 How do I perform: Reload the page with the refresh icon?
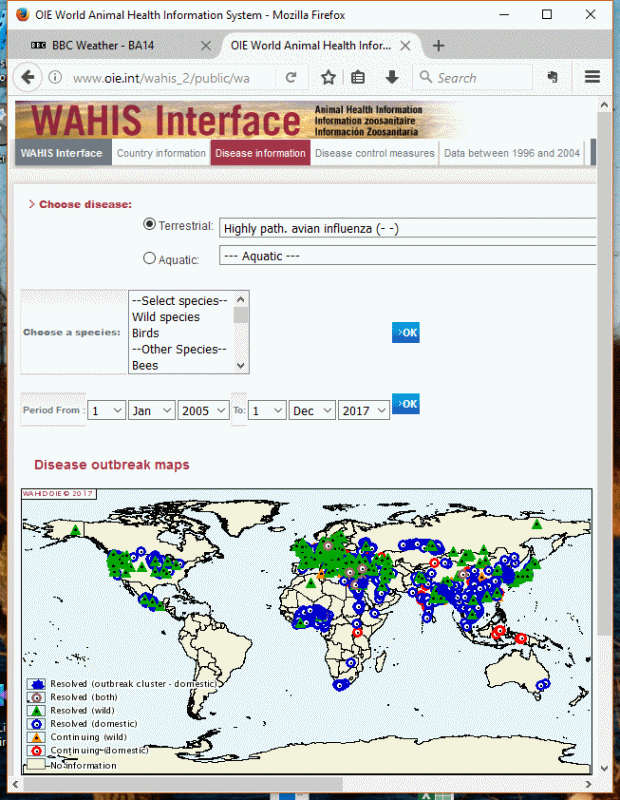coord(291,78)
